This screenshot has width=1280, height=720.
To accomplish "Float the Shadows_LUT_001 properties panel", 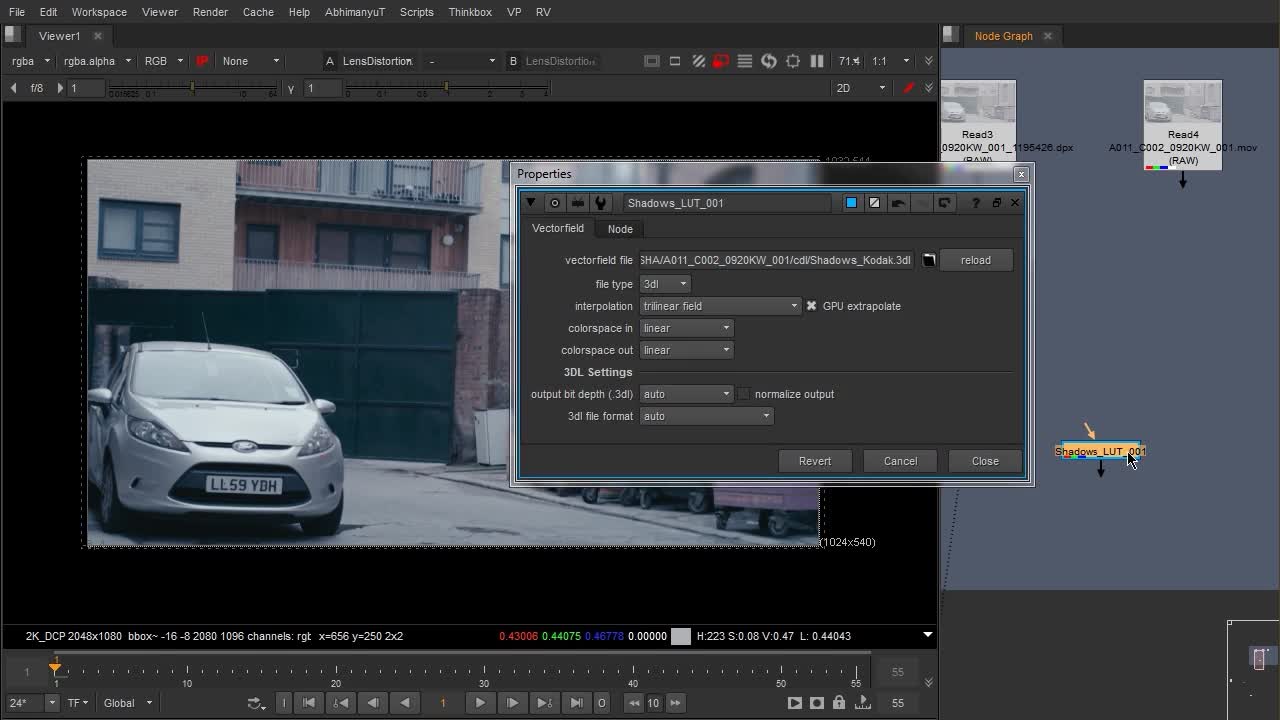I will tap(996, 203).
